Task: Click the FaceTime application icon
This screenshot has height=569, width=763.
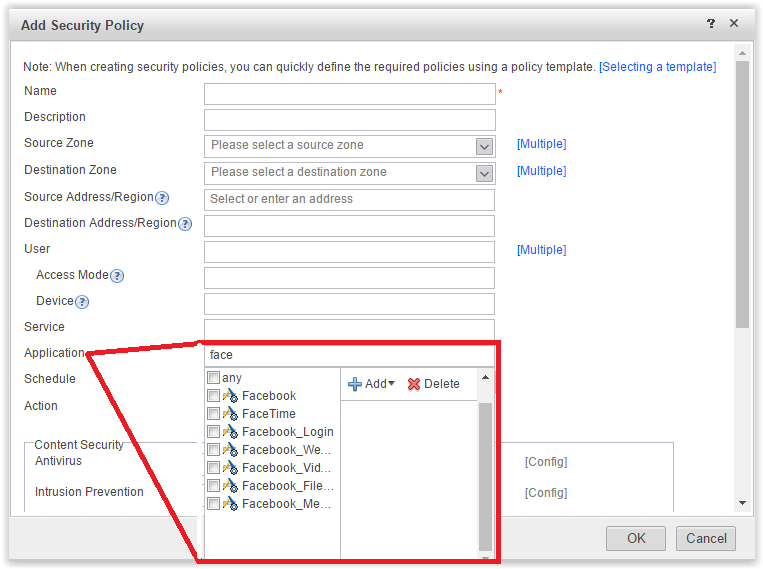Action: click(x=230, y=414)
